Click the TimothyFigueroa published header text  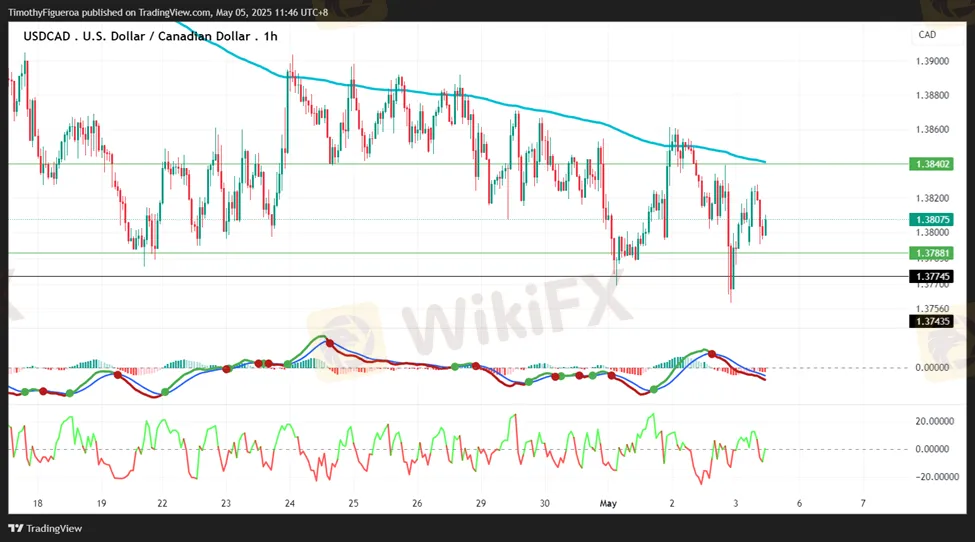pos(166,13)
